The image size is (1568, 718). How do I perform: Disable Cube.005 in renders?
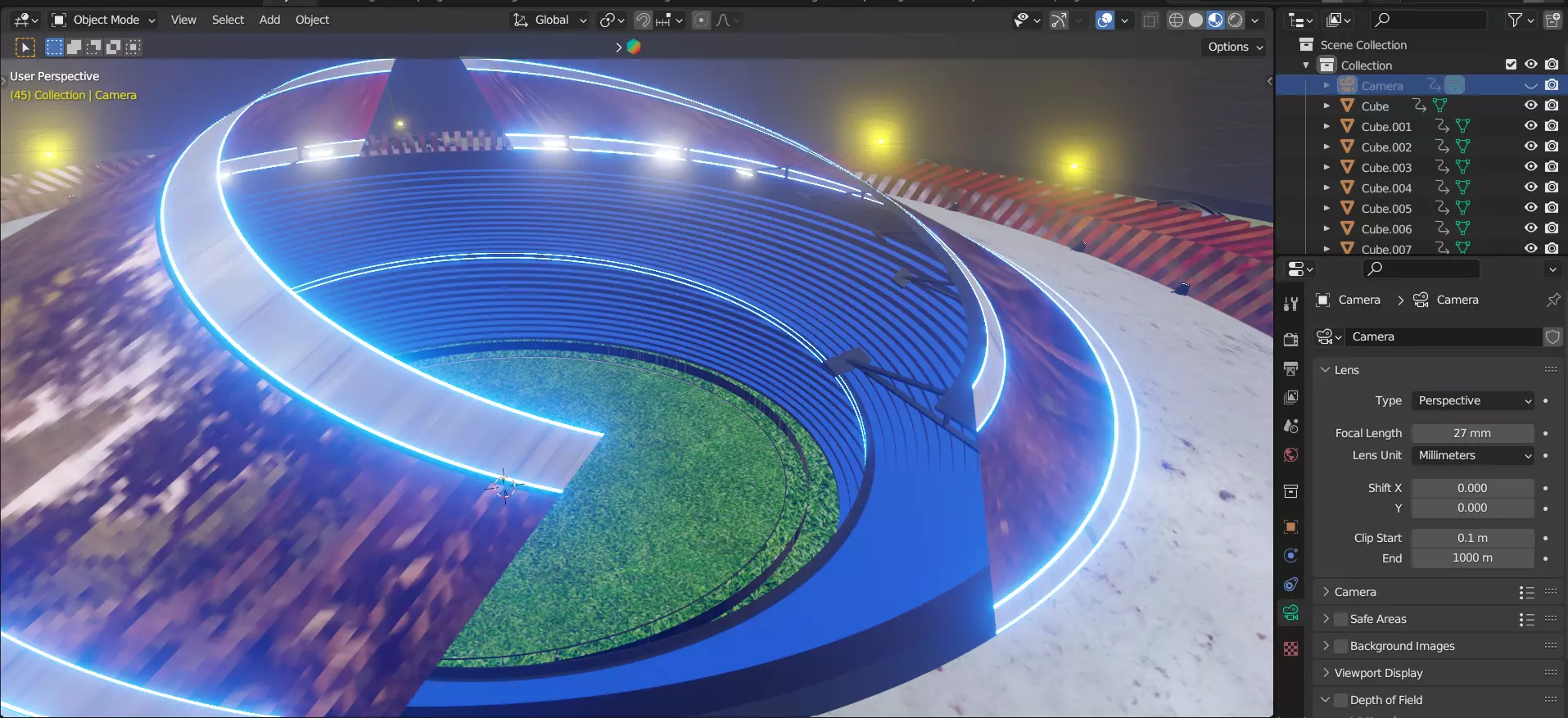[1552, 208]
